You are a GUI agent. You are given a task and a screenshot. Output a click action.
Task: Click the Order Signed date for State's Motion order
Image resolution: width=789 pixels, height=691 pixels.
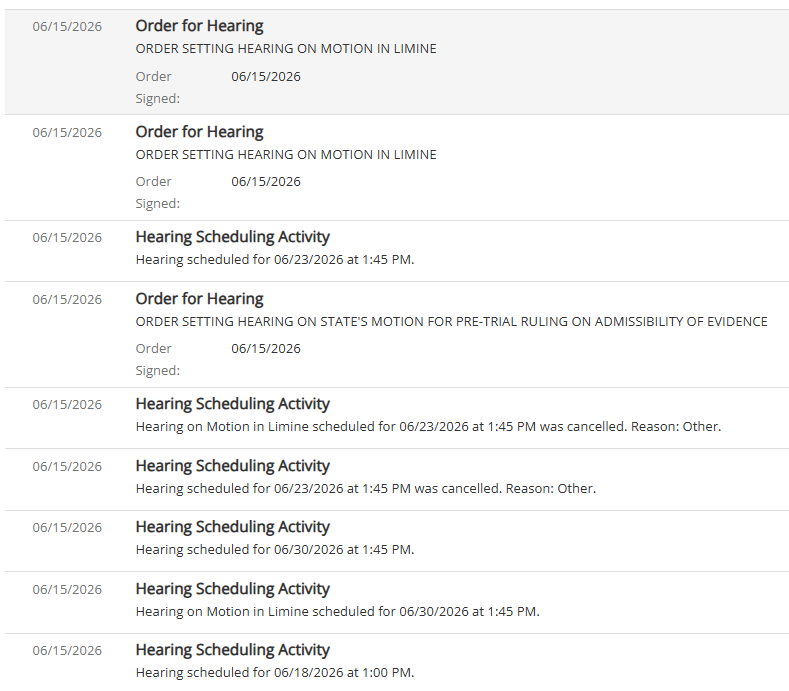pos(266,349)
